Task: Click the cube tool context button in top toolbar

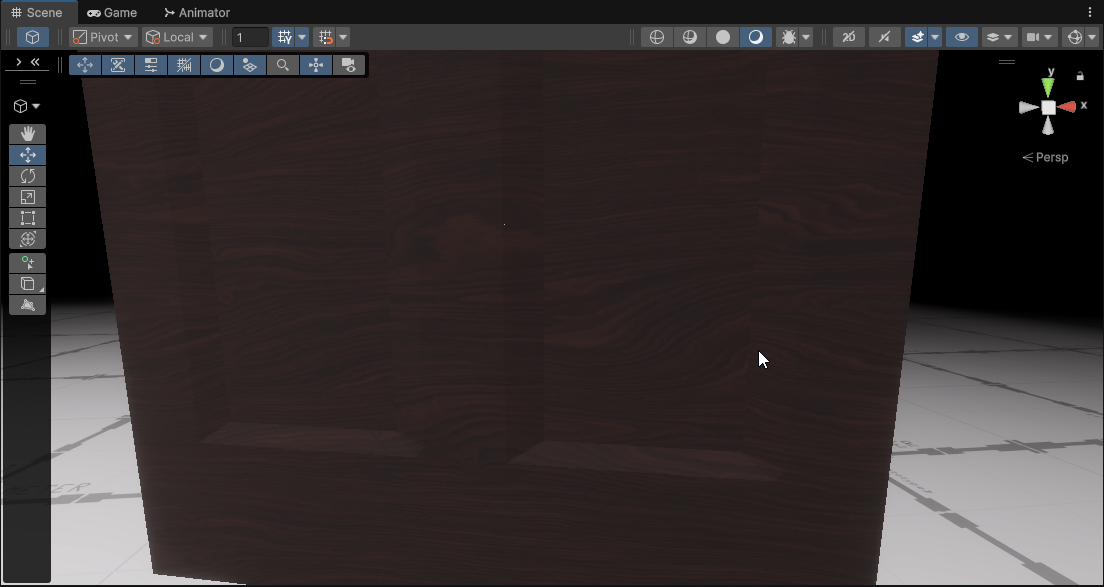Action: click(32, 37)
